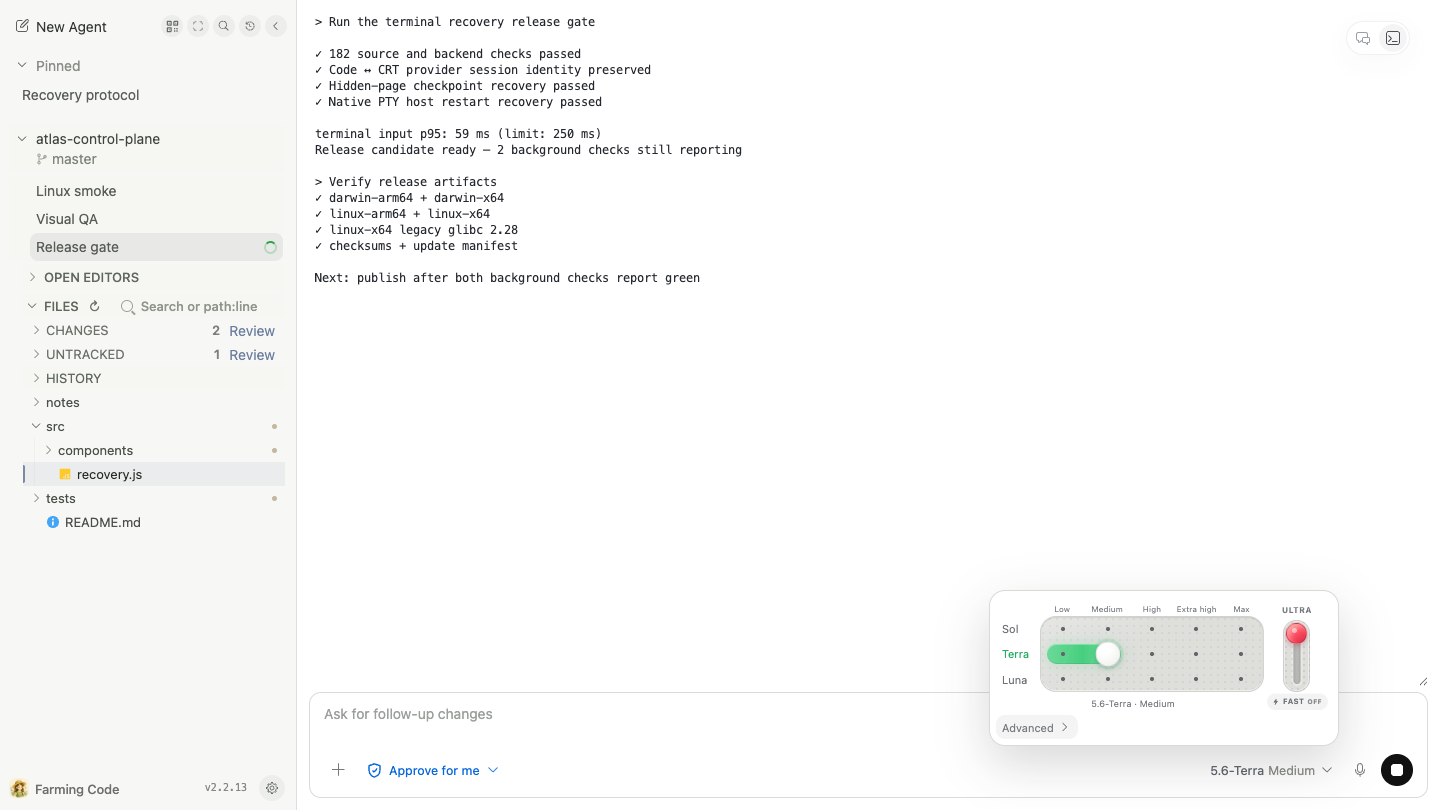This screenshot has width=1440, height=810.
Task: Click Review link next to CHANGES
Action: [252, 331]
